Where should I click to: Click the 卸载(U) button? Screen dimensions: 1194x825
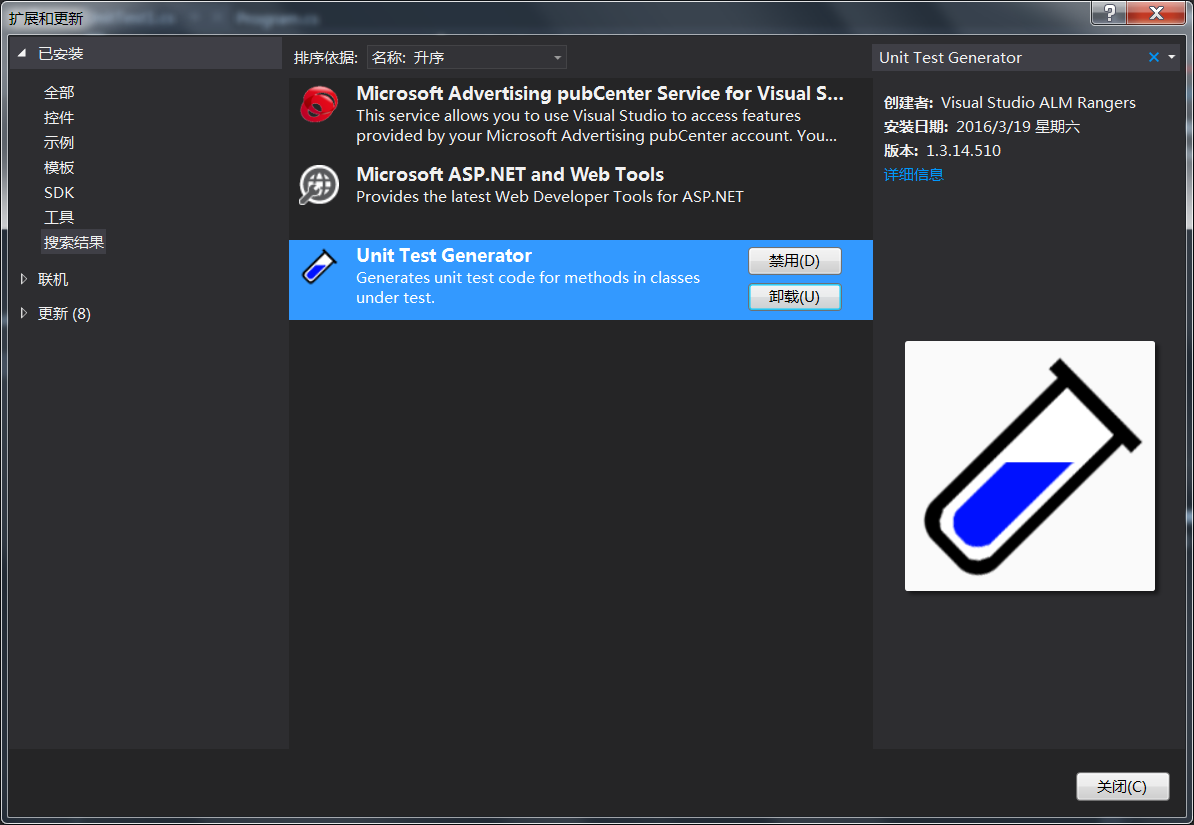coord(794,296)
